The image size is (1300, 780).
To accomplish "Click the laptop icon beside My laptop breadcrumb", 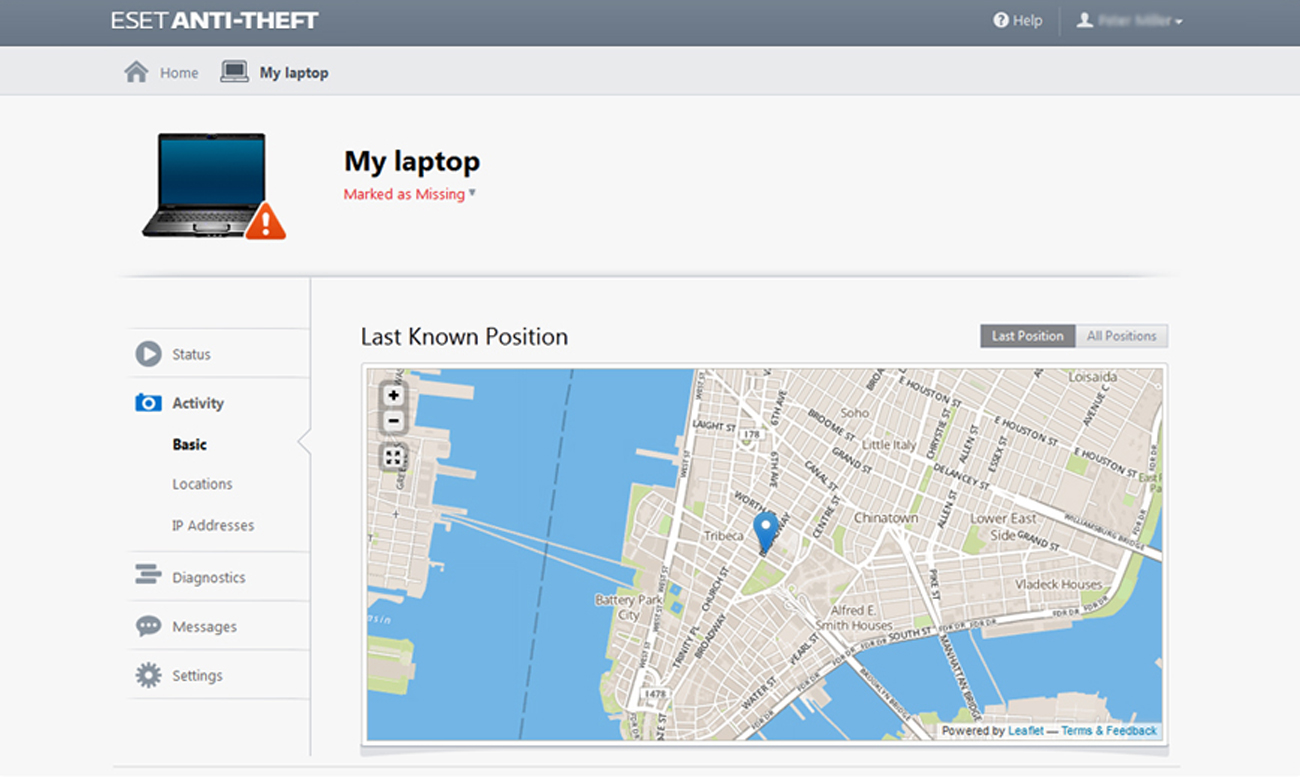I will point(234,72).
